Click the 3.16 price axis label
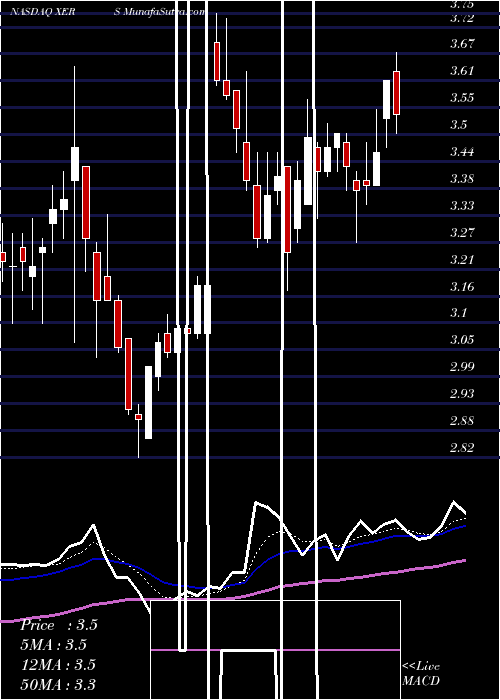This screenshot has width=500, height=700. tap(462, 286)
